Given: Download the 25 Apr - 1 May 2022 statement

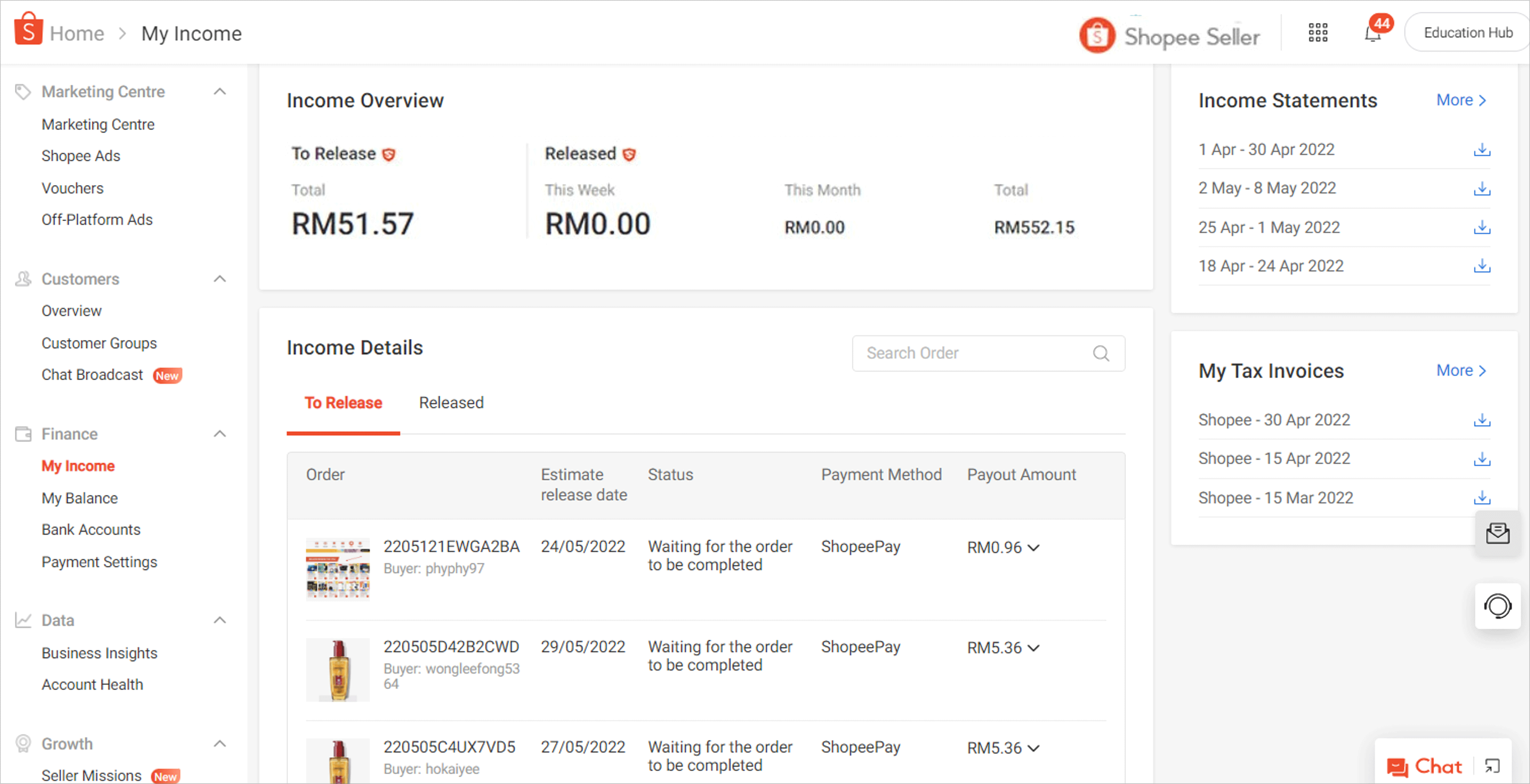Looking at the screenshot, I should pyautogui.click(x=1481, y=227).
